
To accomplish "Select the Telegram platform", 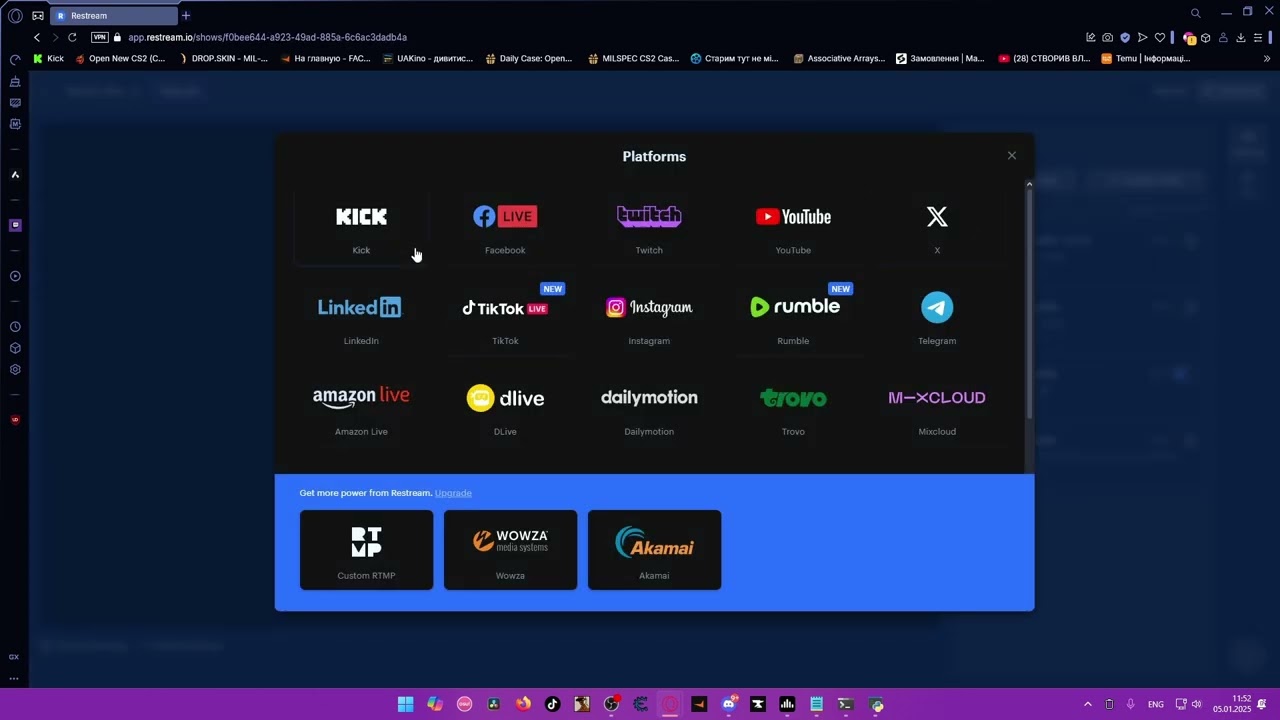I will click(x=937, y=320).
